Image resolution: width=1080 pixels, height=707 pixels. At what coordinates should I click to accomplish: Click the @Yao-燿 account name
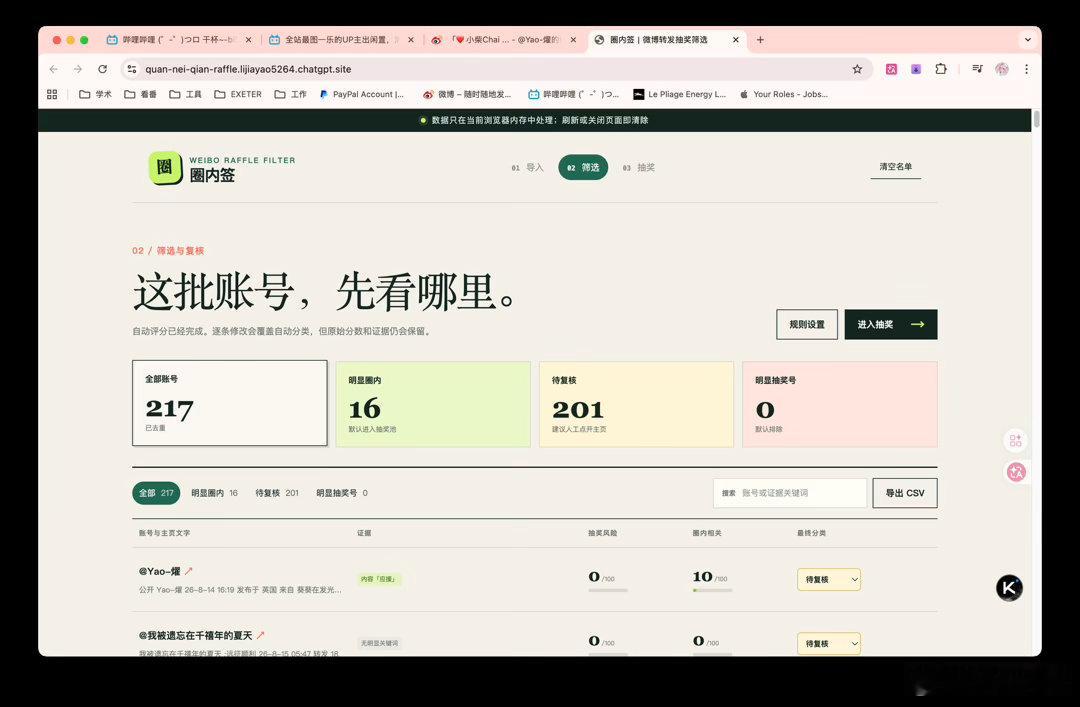159,571
